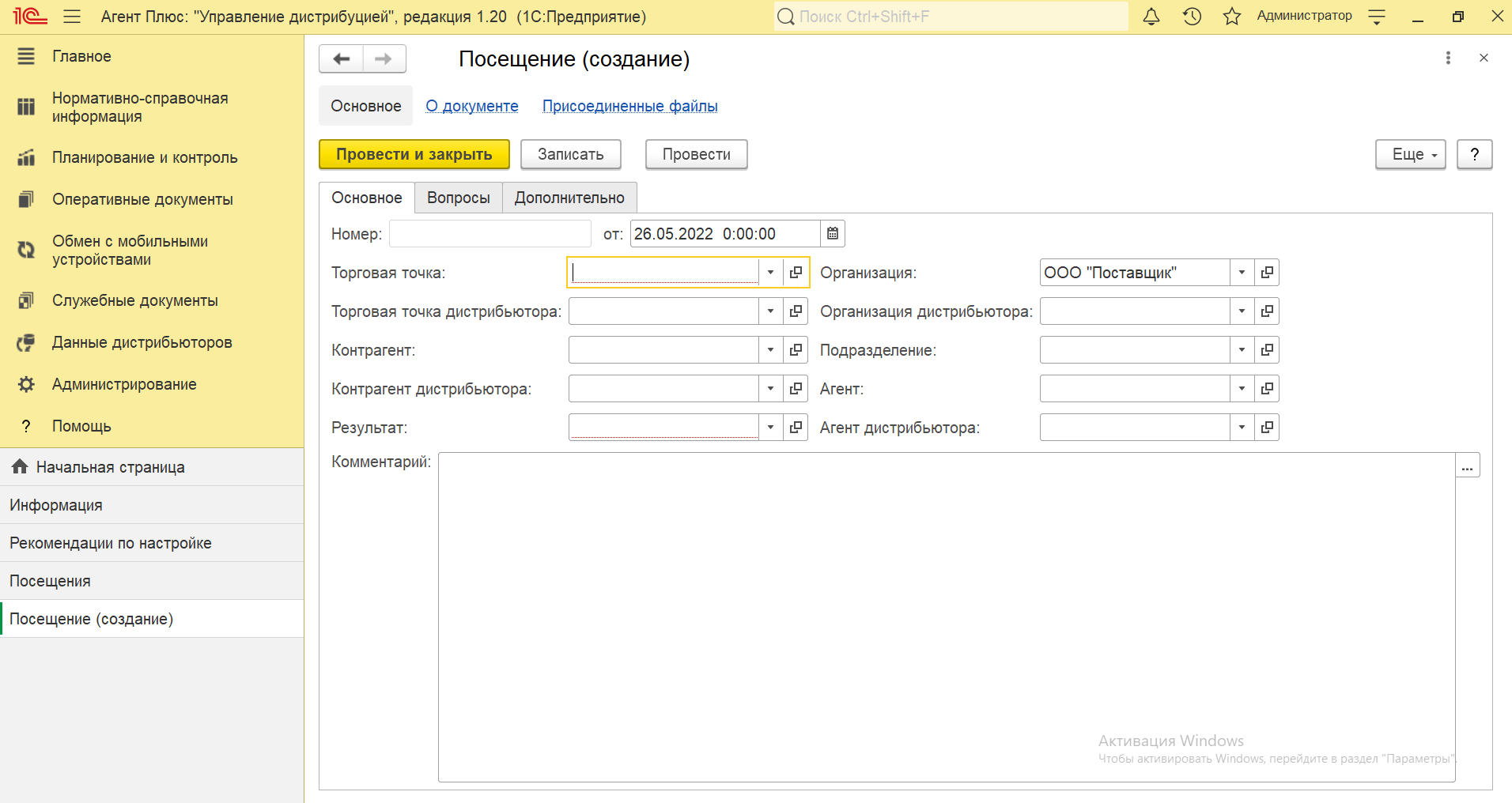Expand the Контрагент дистрибьютора dropdown
This screenshot has height=803, width=1512.
tap(771, 389)
